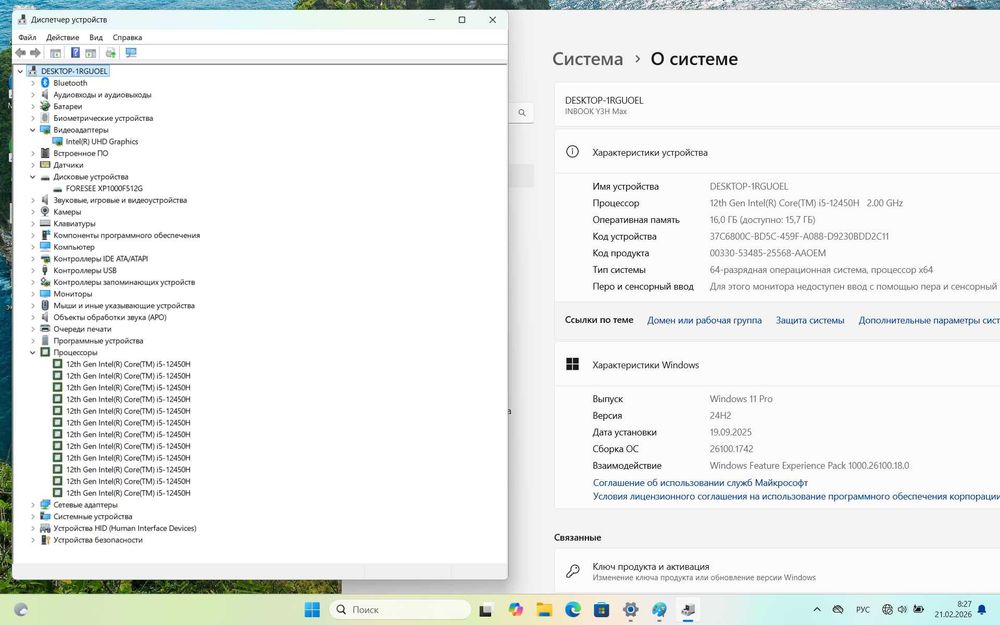The image size is (1000, 625).
Task: Expand Аудиовходы и аудиовыходы category
Action: pyautogui.click(x=33, y=94)
